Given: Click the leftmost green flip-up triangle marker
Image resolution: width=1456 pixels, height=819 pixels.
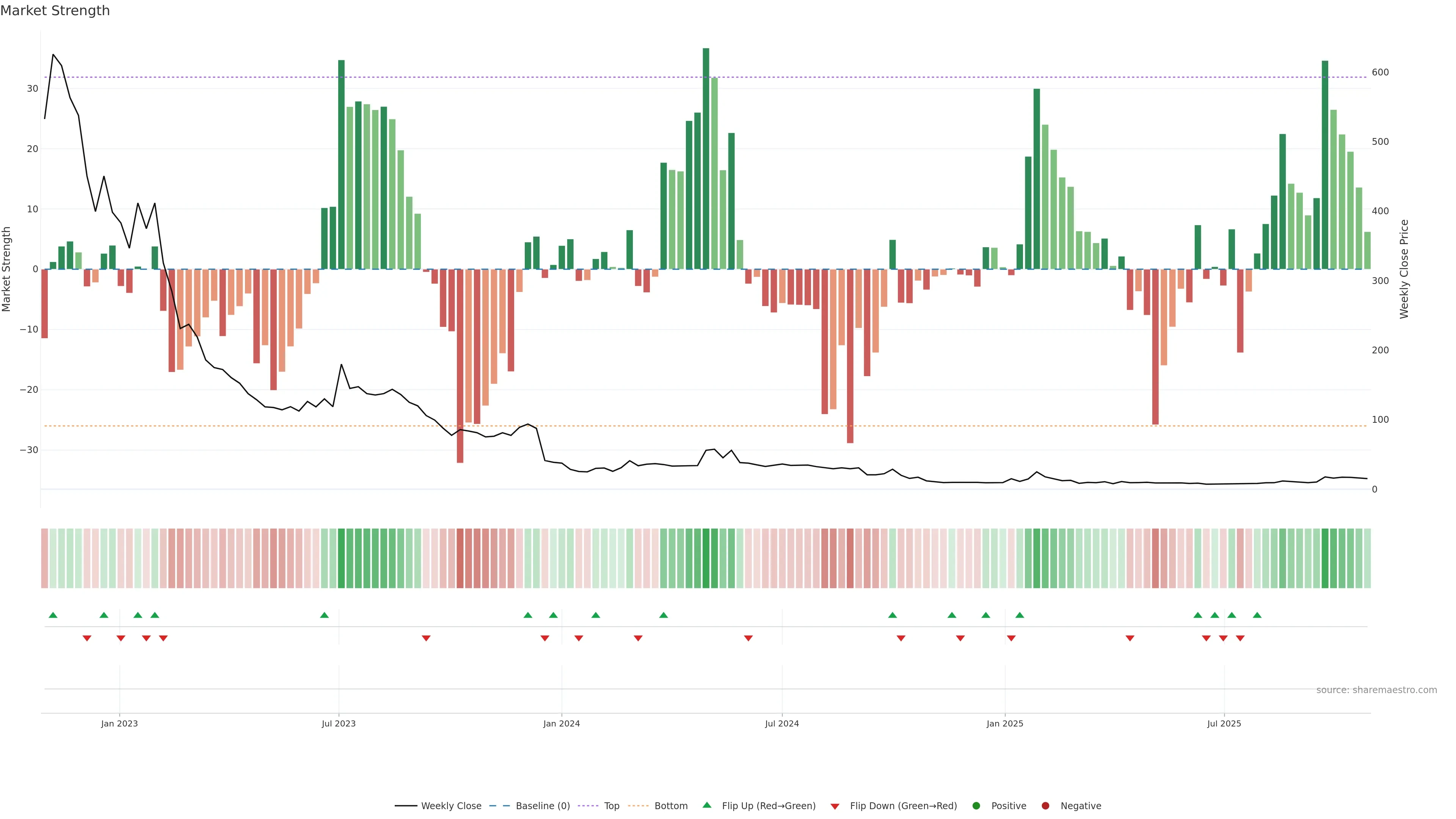Looking at the screenshot, I should [53, 615].
